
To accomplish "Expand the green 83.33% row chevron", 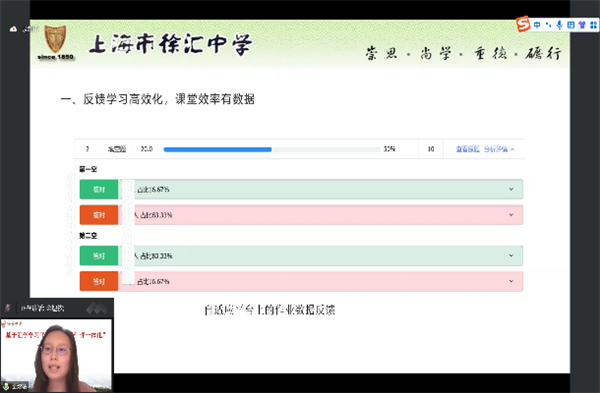I will coord(511,256).
